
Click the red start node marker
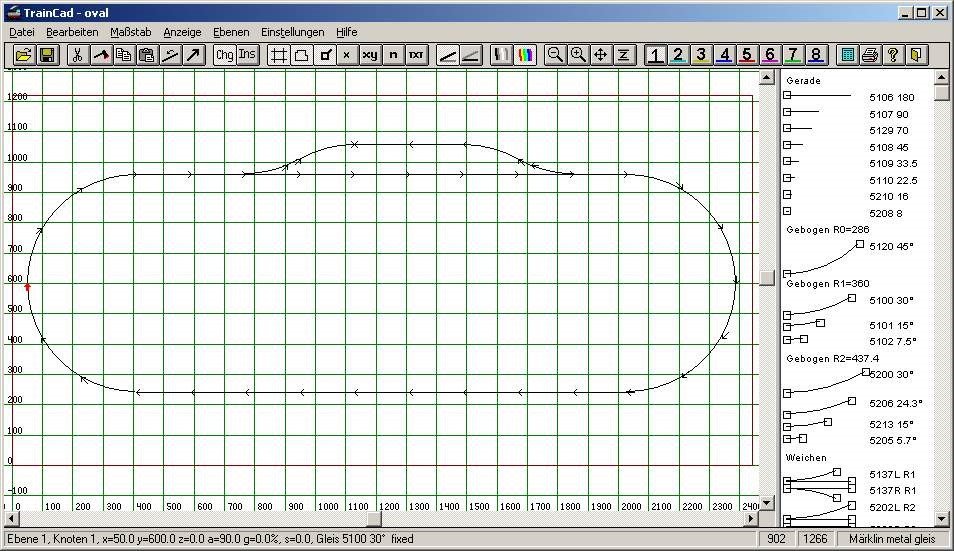click(27, 286)
